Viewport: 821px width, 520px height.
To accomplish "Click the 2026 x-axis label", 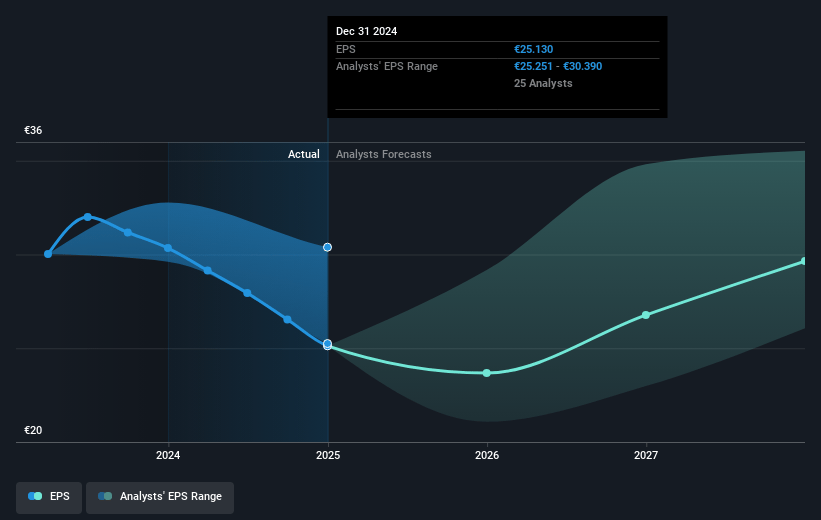I will (487, 456).
